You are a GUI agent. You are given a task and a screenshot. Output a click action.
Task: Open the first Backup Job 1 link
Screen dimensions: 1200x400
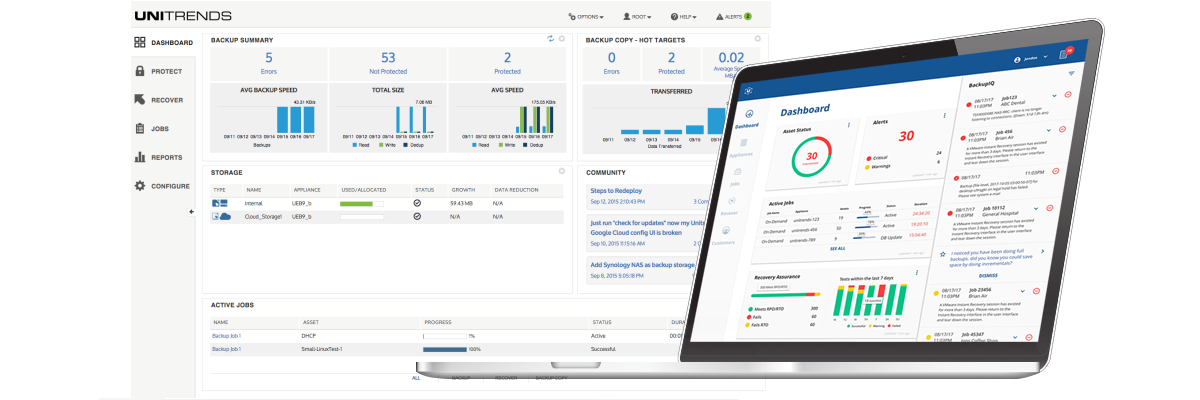[x=226, y=335]
